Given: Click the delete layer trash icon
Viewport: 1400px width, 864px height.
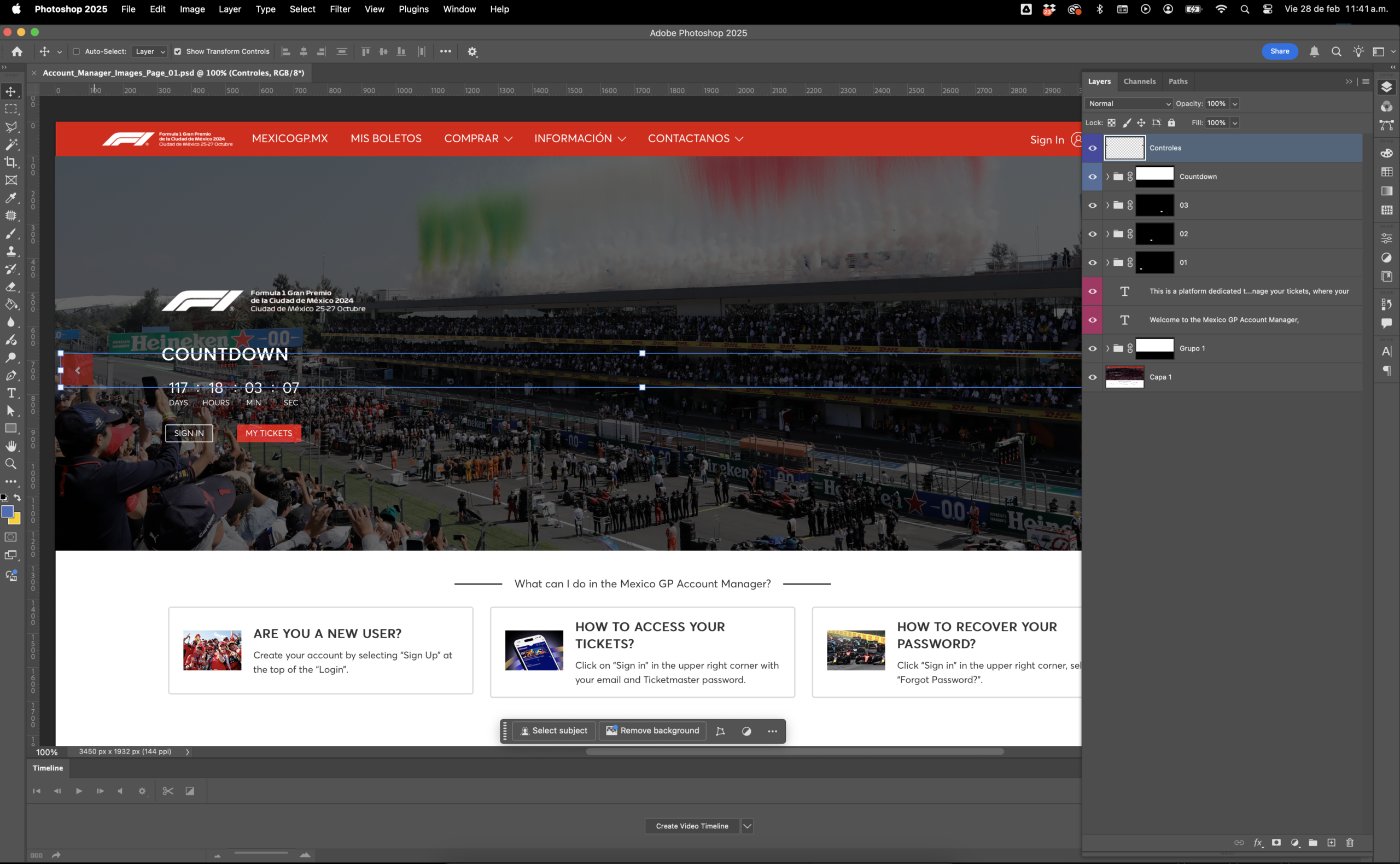Looking at the screenshot, I should [1350, 842].
